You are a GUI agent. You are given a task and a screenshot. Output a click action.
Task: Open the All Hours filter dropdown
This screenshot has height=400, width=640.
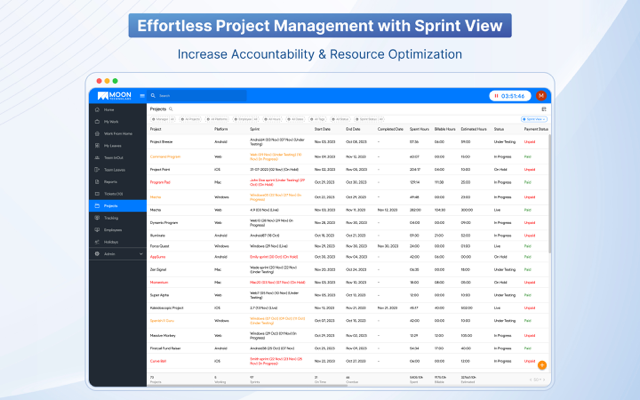coord(272,119)
